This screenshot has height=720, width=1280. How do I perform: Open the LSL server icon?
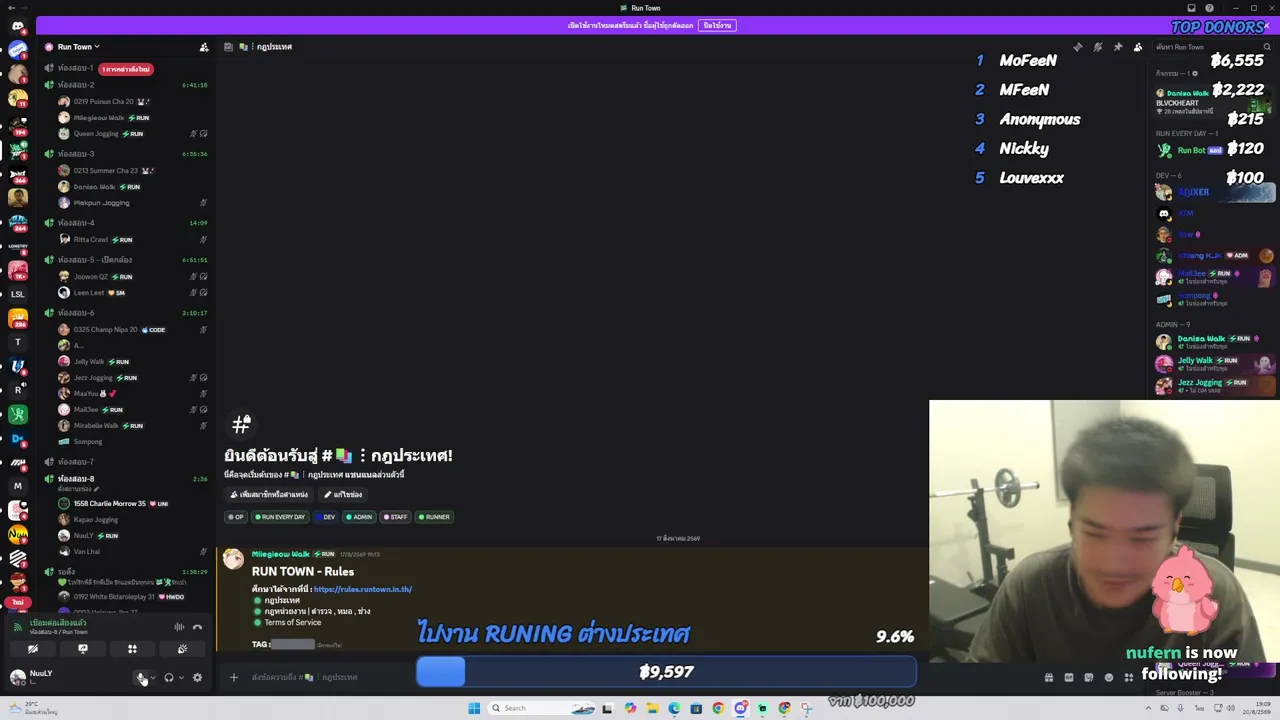[18, 294]
